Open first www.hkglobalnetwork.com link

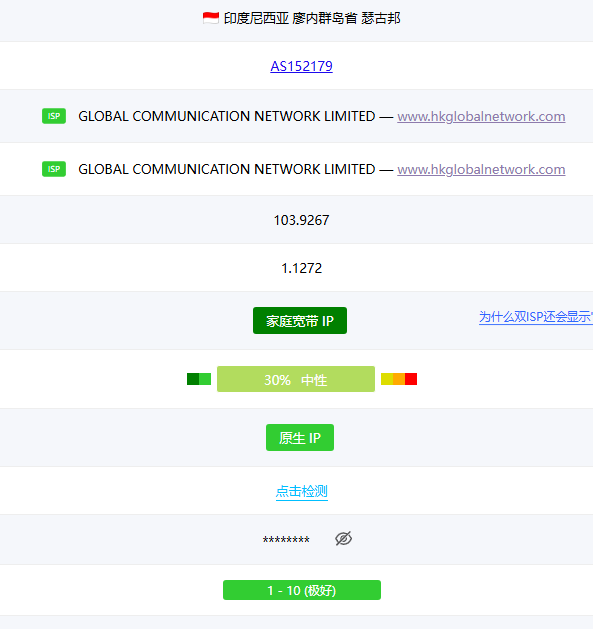[481, 116]
